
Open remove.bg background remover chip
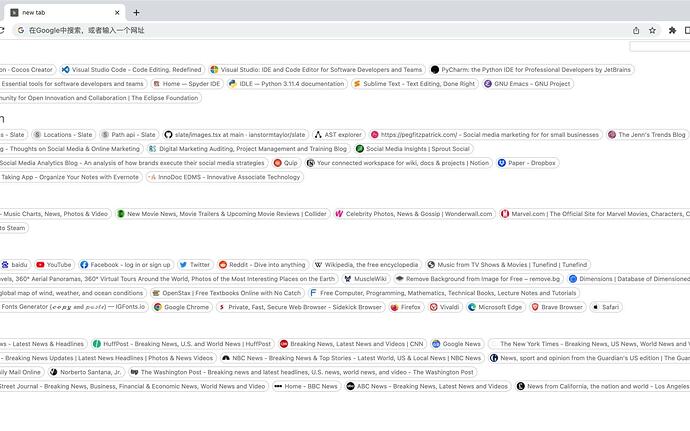(478, 279)
